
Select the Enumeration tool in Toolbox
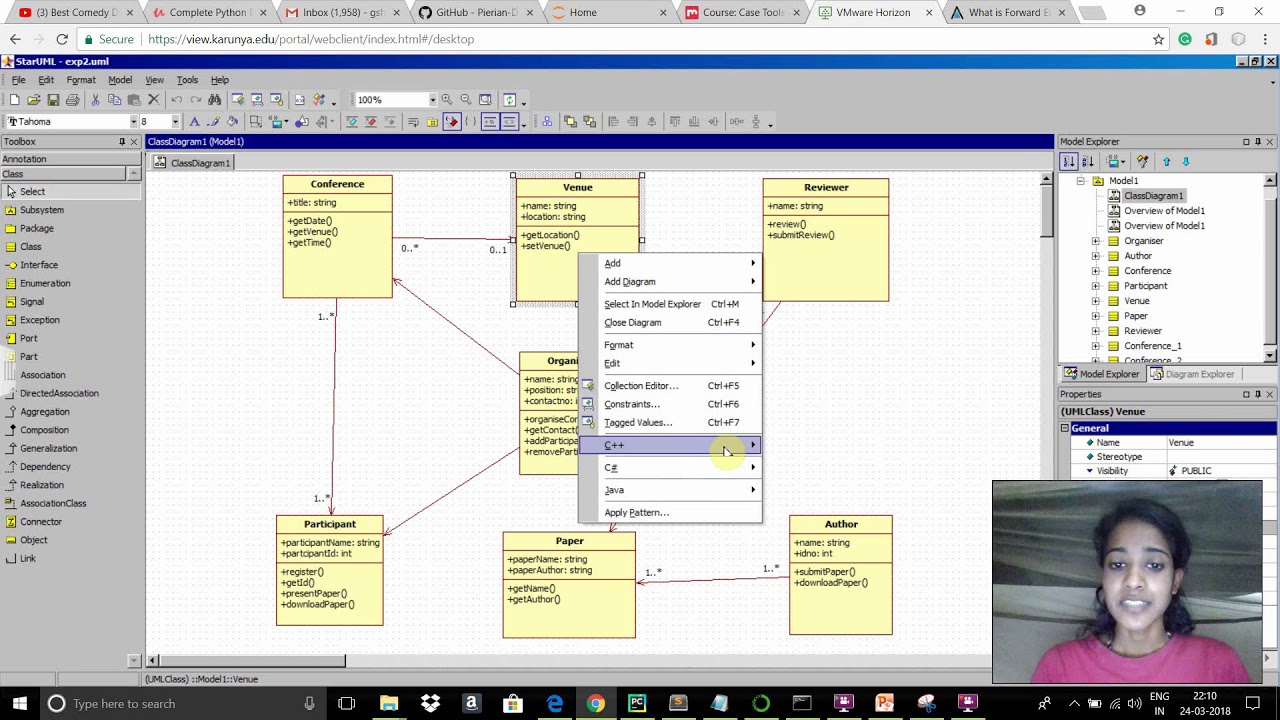pyautogui.click(x=45, y=283)
